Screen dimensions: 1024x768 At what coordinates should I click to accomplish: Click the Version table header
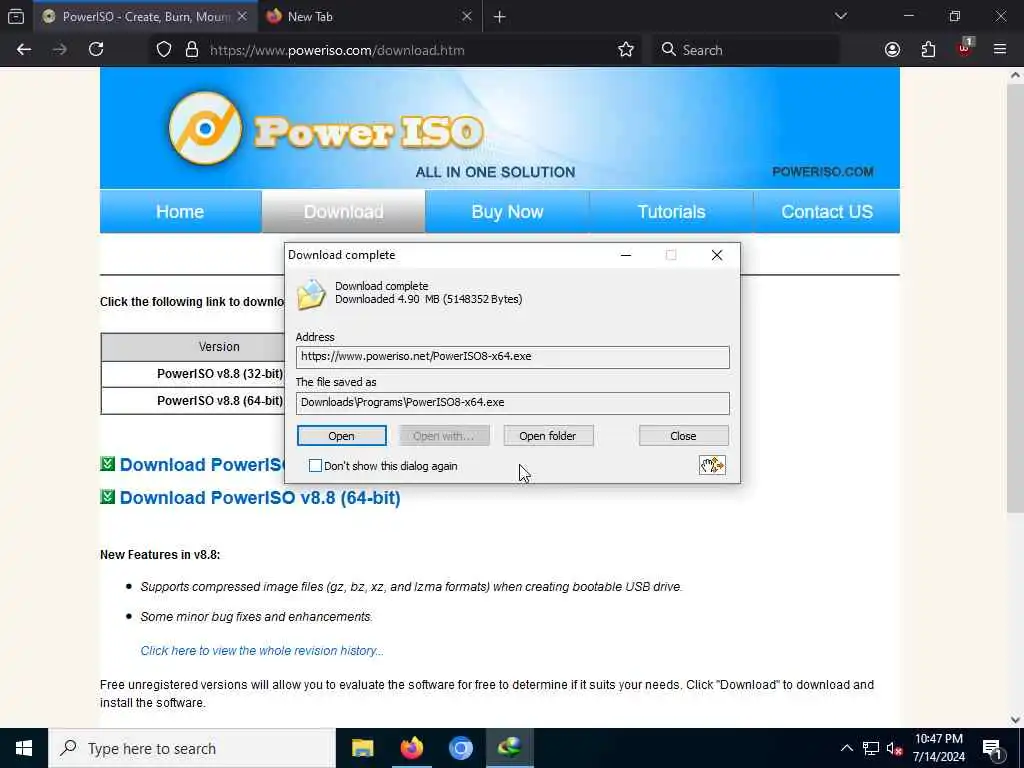[193, 347]
